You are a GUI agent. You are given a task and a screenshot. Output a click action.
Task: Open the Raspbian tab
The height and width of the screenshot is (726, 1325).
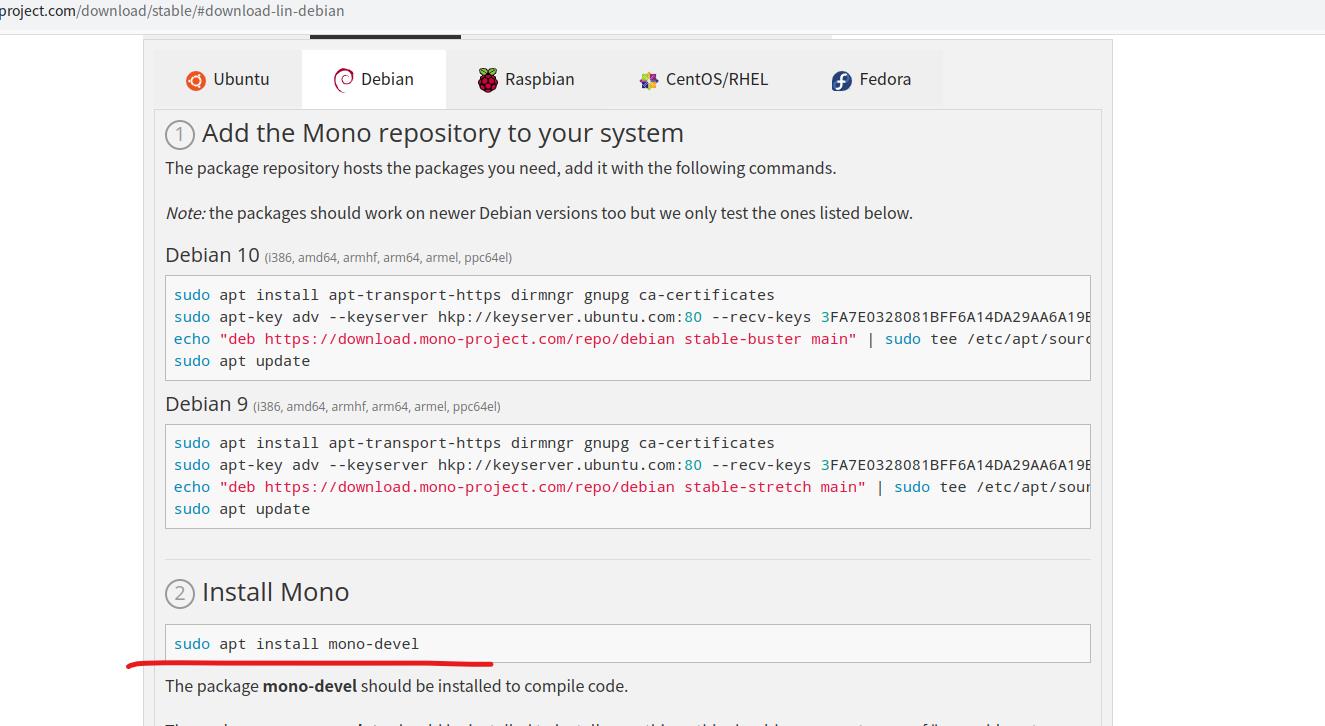tap(526, 79)
